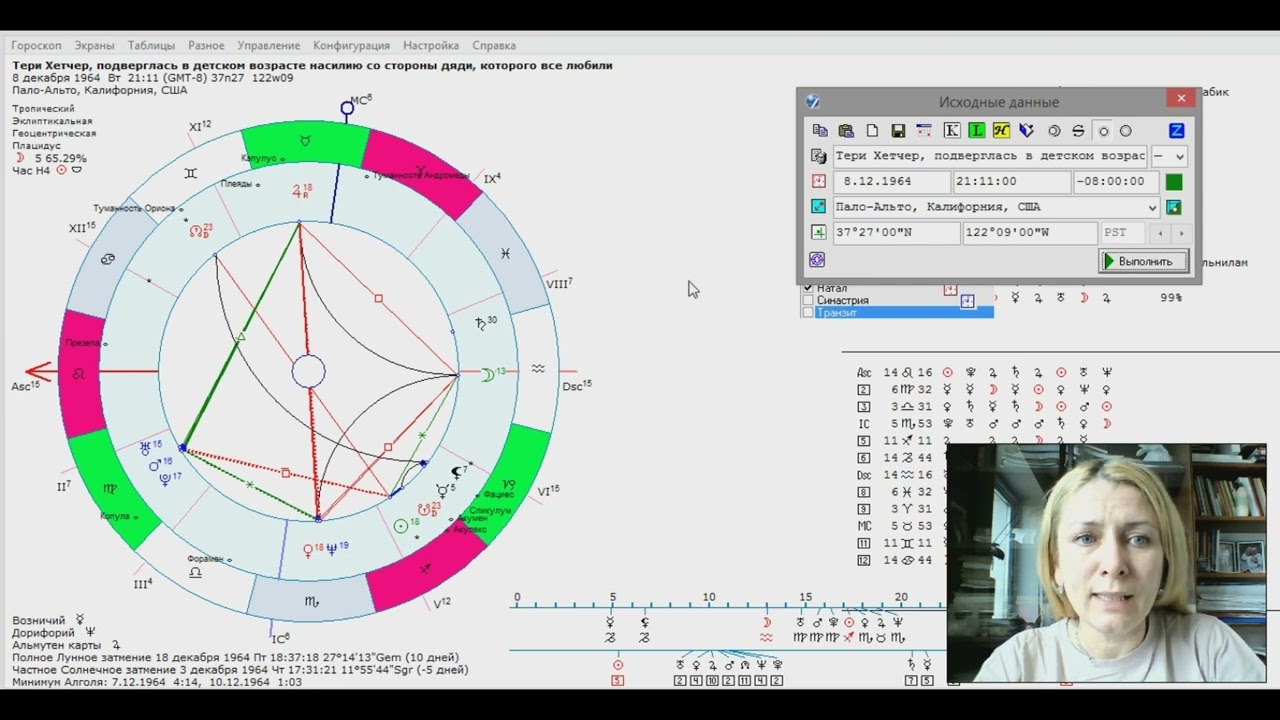
Task: Click the longitude field 122°09'00"W
Action: 1030,233
